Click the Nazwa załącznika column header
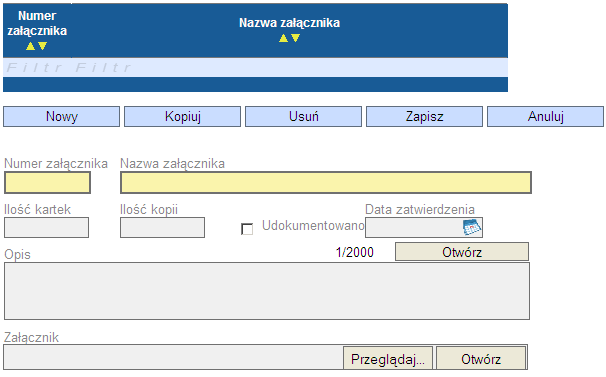 click(289, 31)
